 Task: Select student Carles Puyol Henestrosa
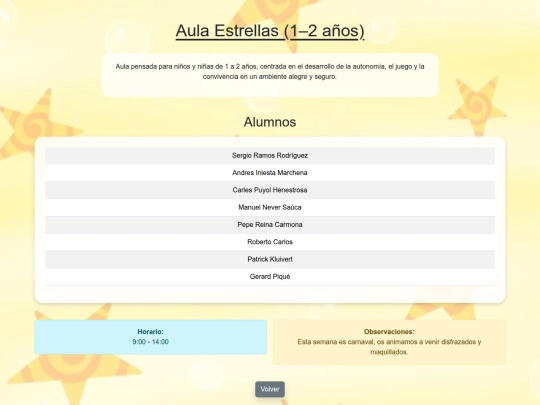tap(270, 190)
